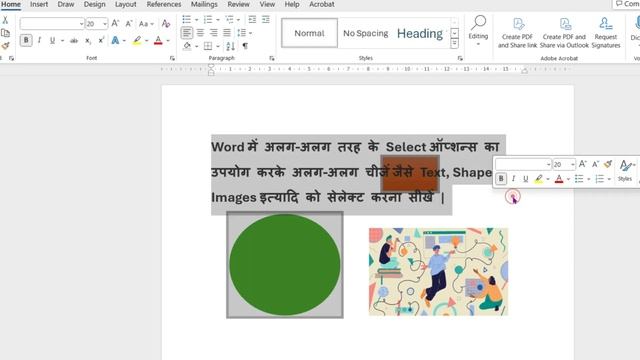
Task: Apply the Heading style
Action: click(x=420, y=33)
